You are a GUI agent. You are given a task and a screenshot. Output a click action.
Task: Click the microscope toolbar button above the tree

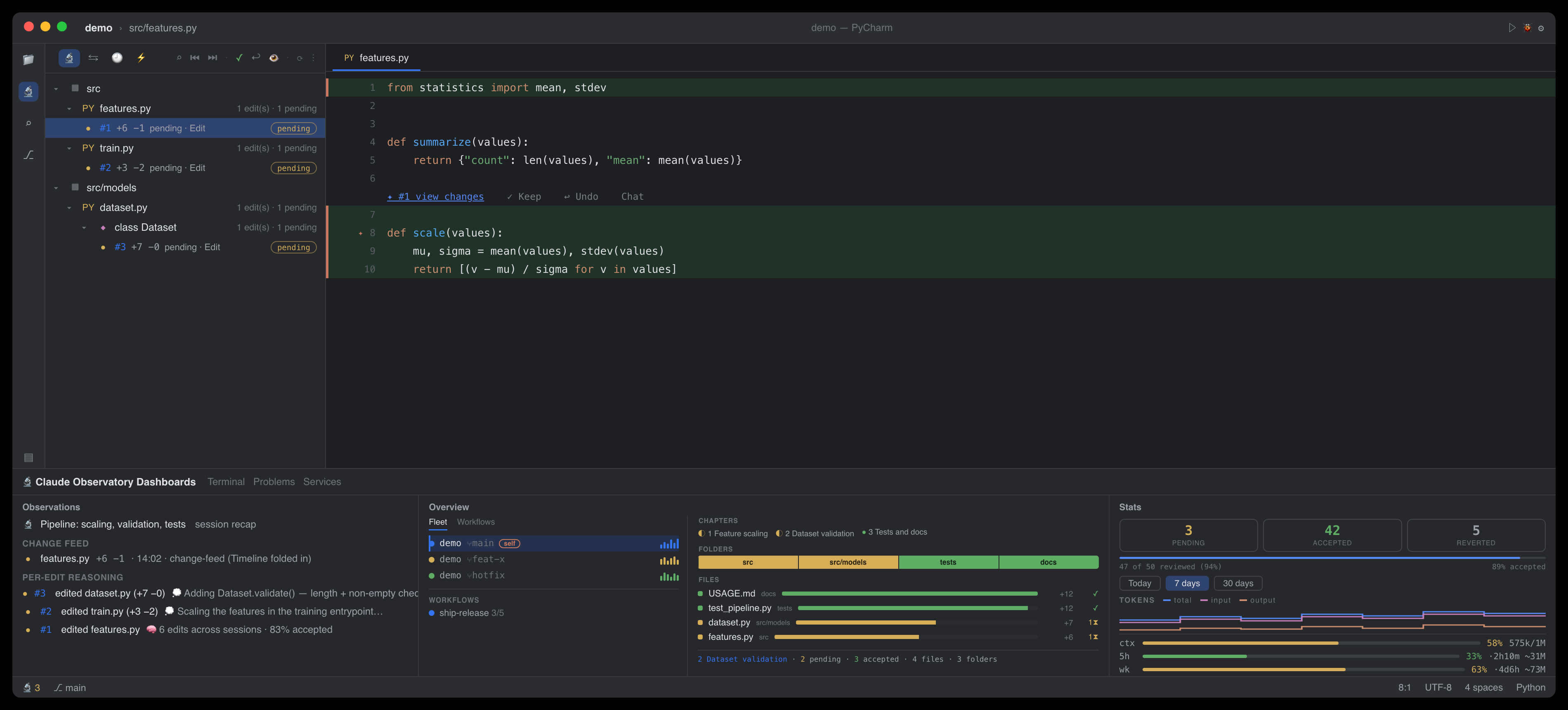[69, 58]
